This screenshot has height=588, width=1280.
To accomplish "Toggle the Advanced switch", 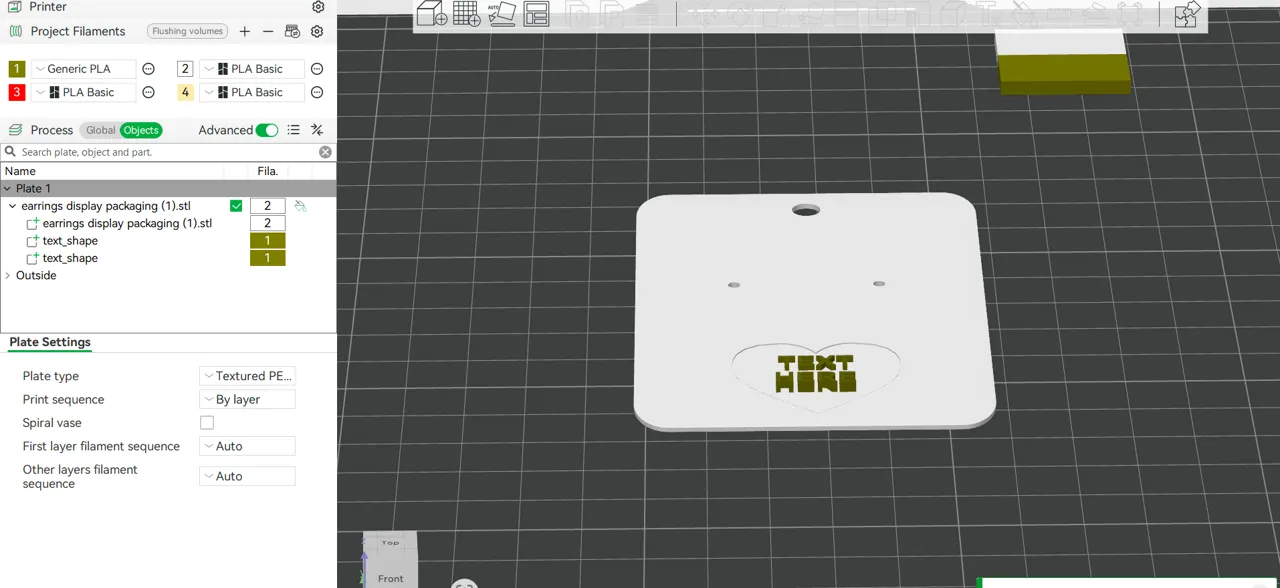I will click(x=267, y=130).
